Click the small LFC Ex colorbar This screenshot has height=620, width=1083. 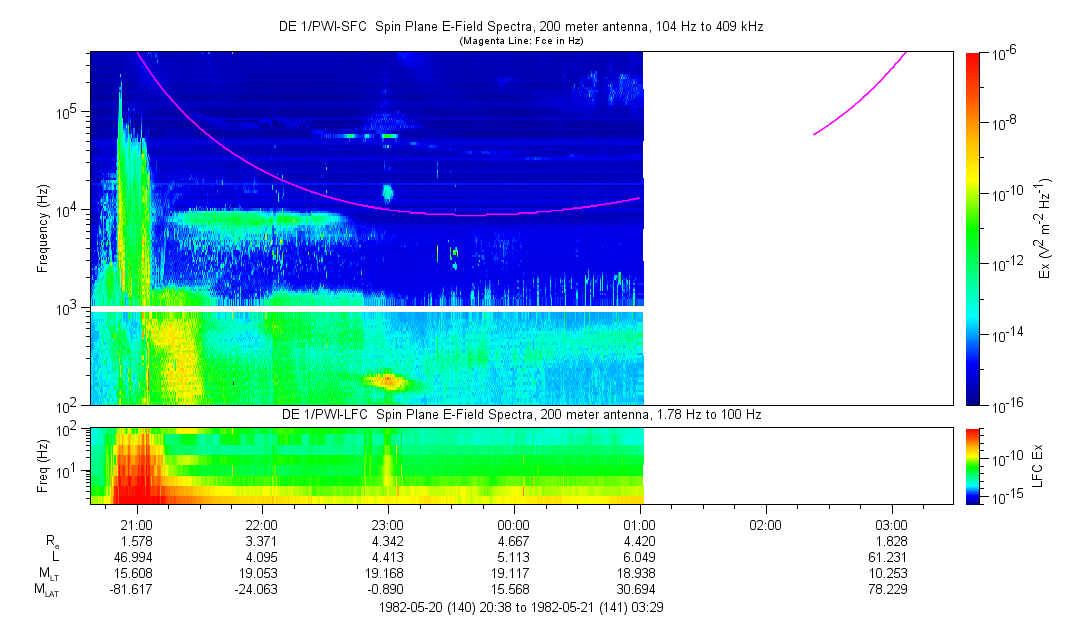tap(974, 465)
